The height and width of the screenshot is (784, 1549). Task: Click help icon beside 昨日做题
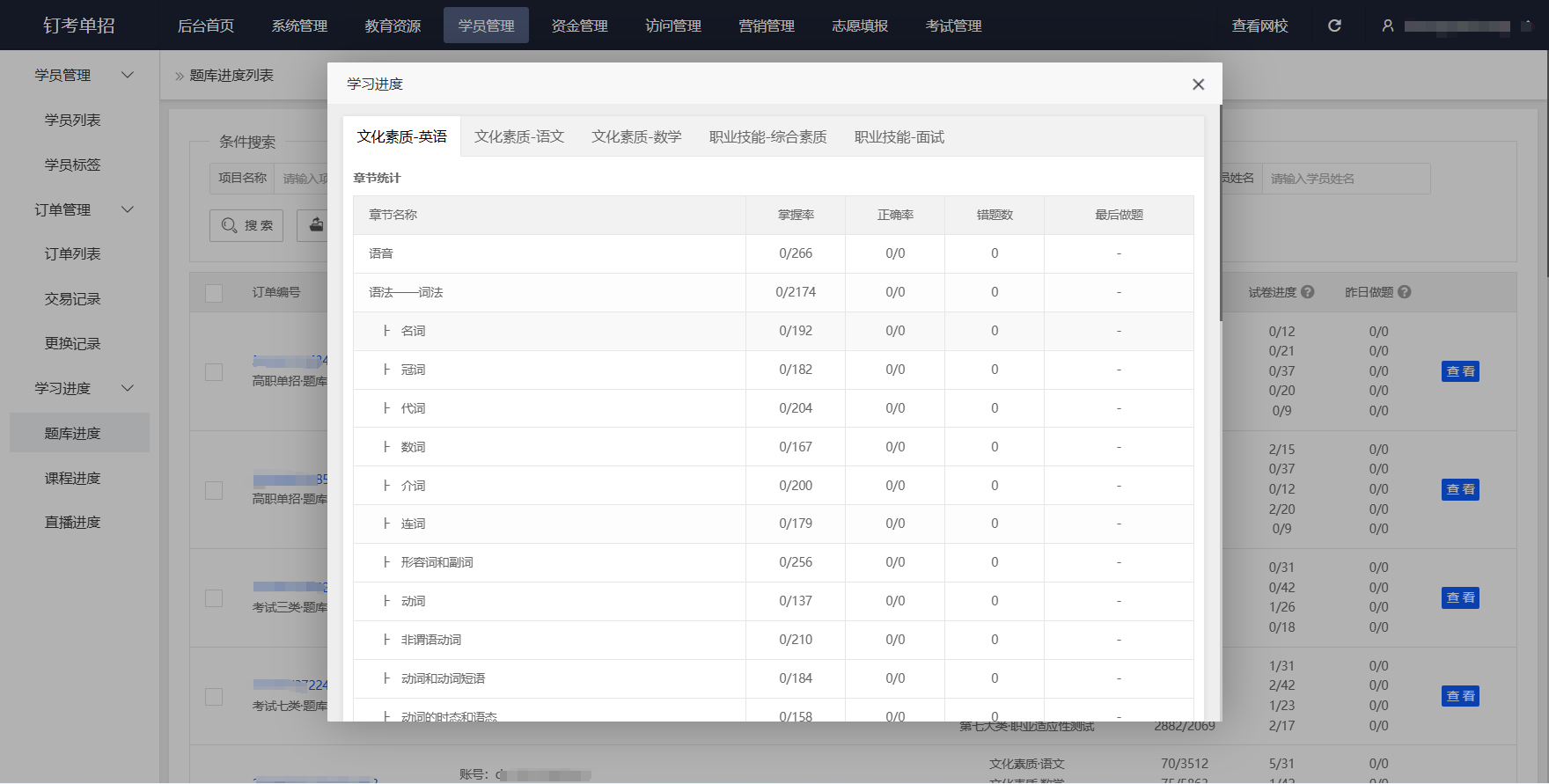(1405, 292)
